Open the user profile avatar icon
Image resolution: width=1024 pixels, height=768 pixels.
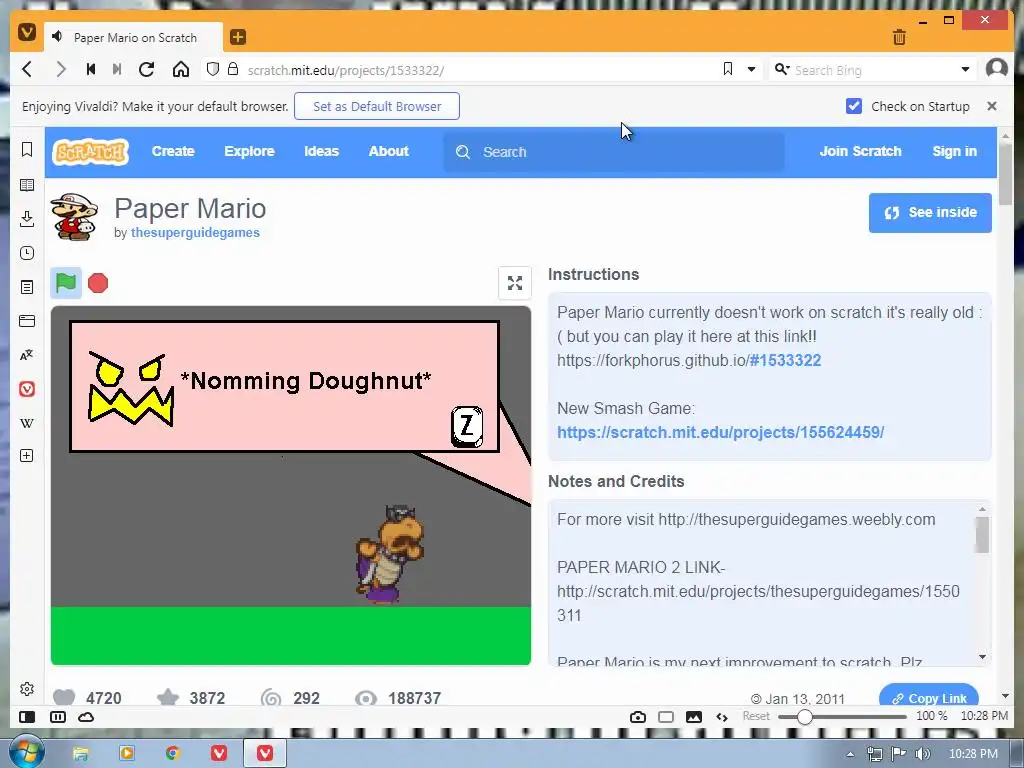tap(997, 68)
